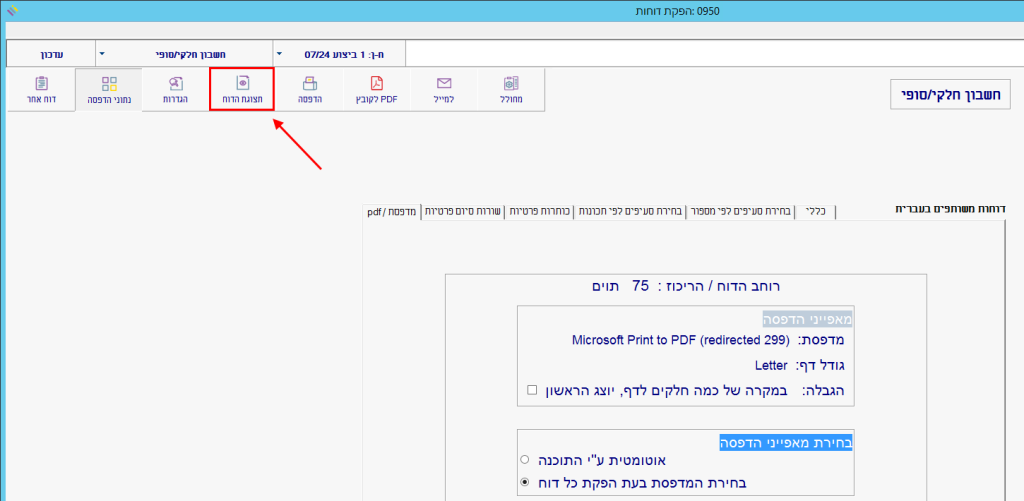Open the report preview (תצוגת הדוח)
The image size is (1024, 501).
(241, 90)
